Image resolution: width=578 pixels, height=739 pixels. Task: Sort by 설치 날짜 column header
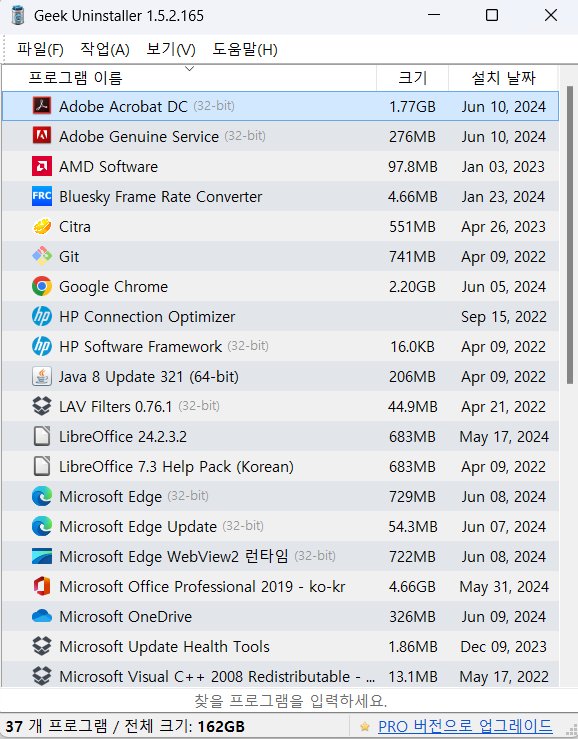[x=503, y=78]
